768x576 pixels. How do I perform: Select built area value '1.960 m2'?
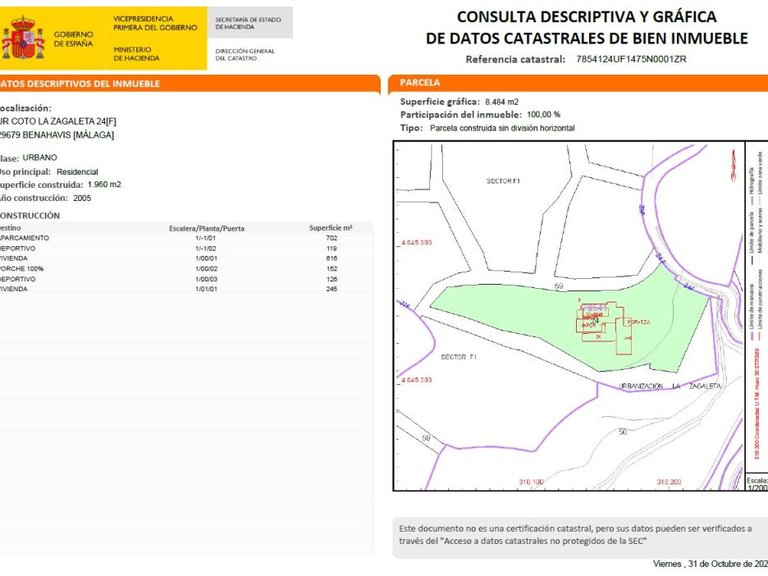(x=104, y=185)
